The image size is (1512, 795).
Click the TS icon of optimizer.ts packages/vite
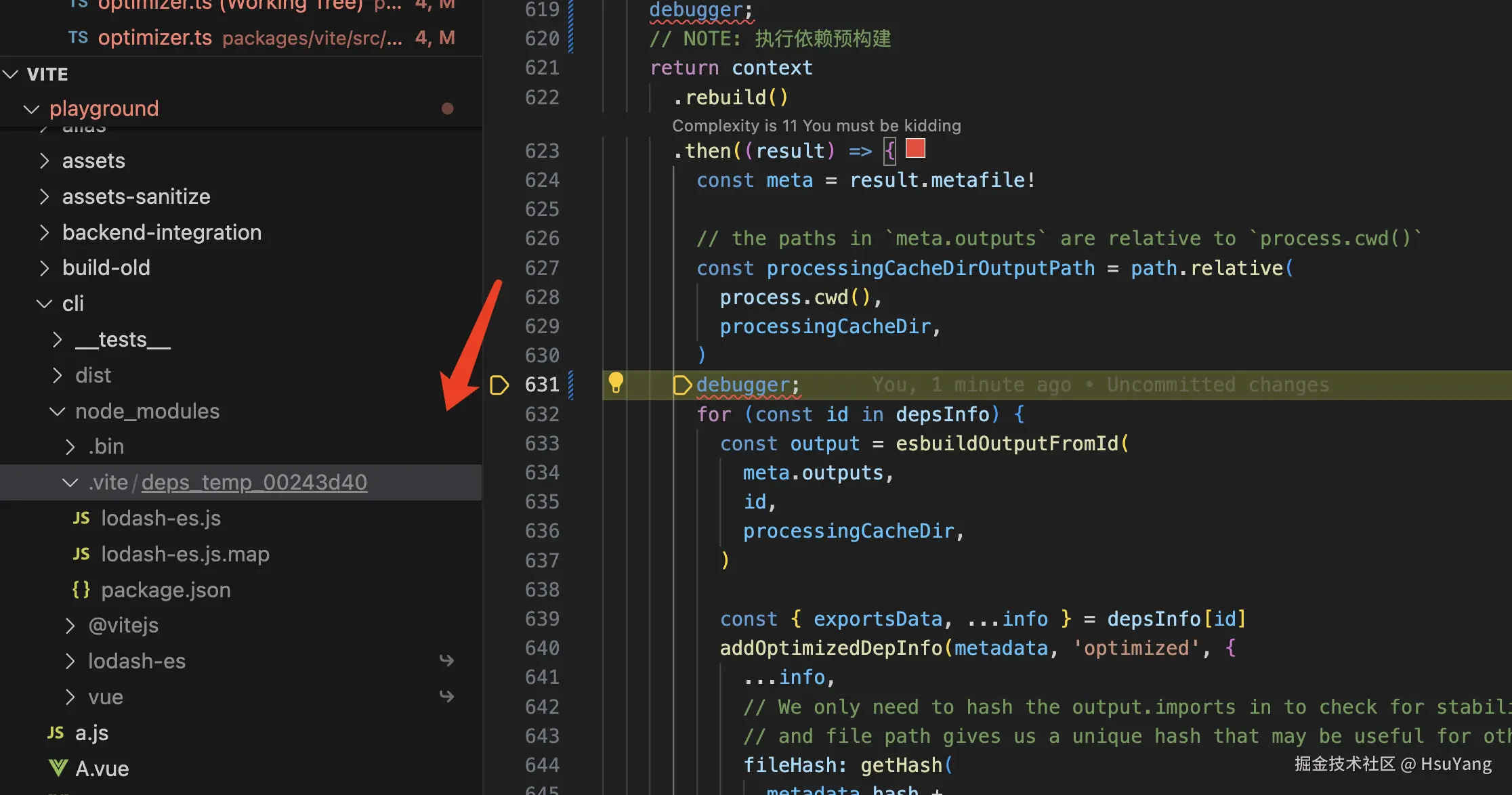(x=78, y=37)
